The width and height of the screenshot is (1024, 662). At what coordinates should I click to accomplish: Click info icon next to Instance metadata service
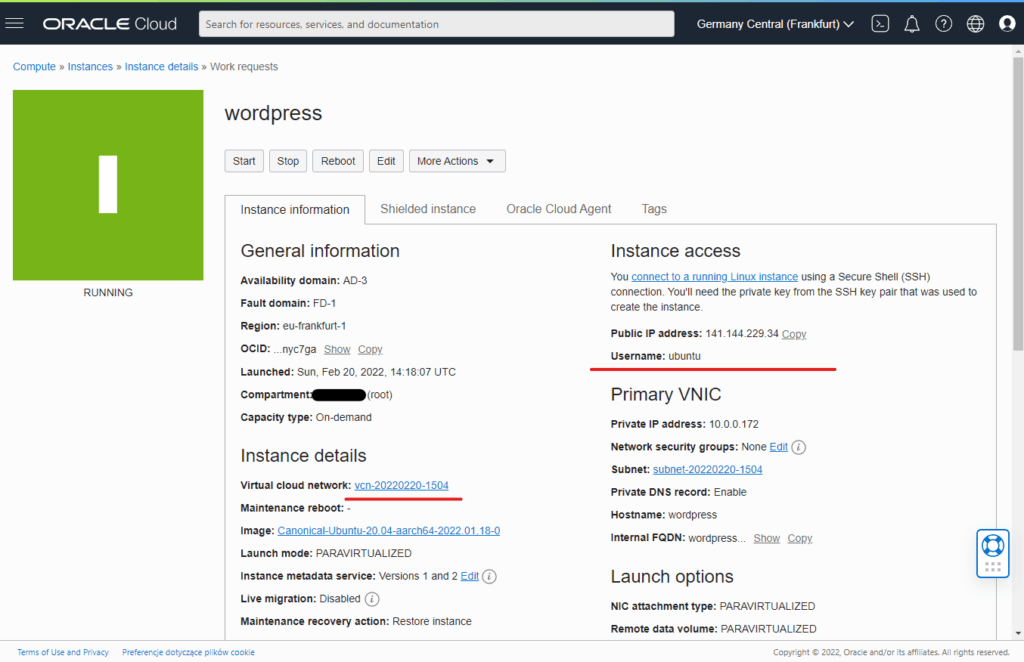click(x=489, y=576)
